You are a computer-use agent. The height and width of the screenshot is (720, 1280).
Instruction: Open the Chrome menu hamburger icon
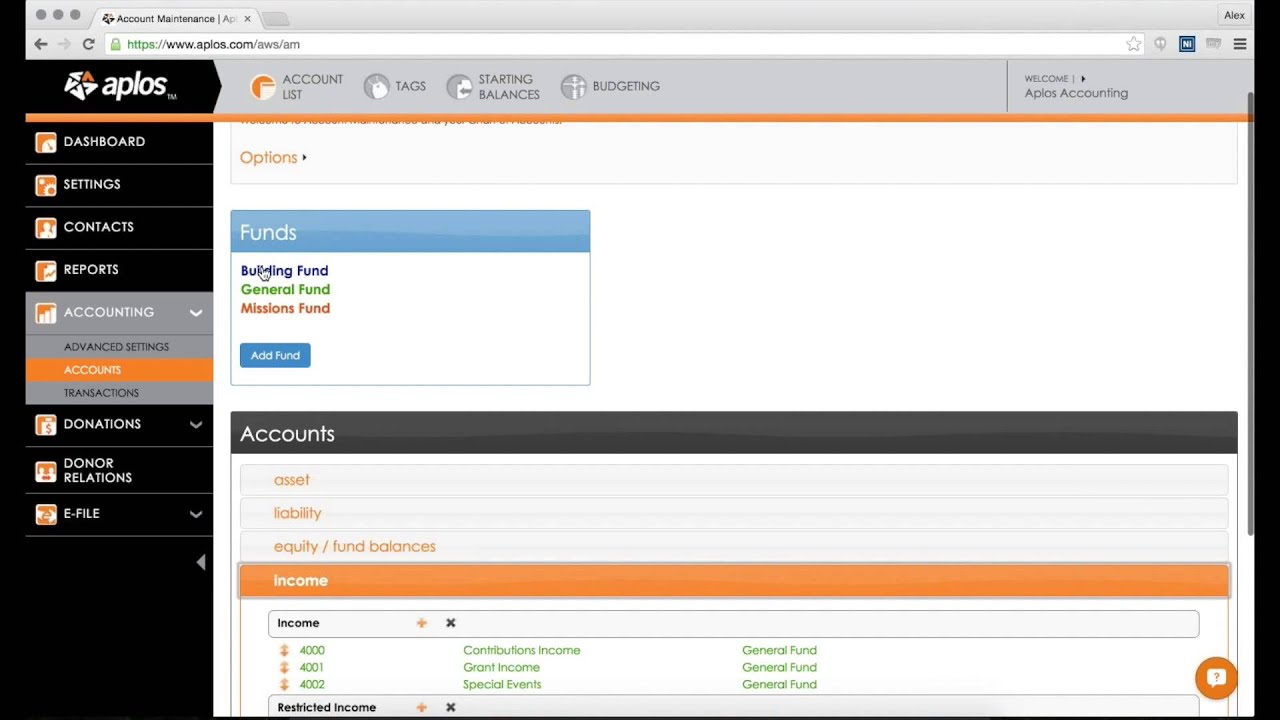point(1240,44)
